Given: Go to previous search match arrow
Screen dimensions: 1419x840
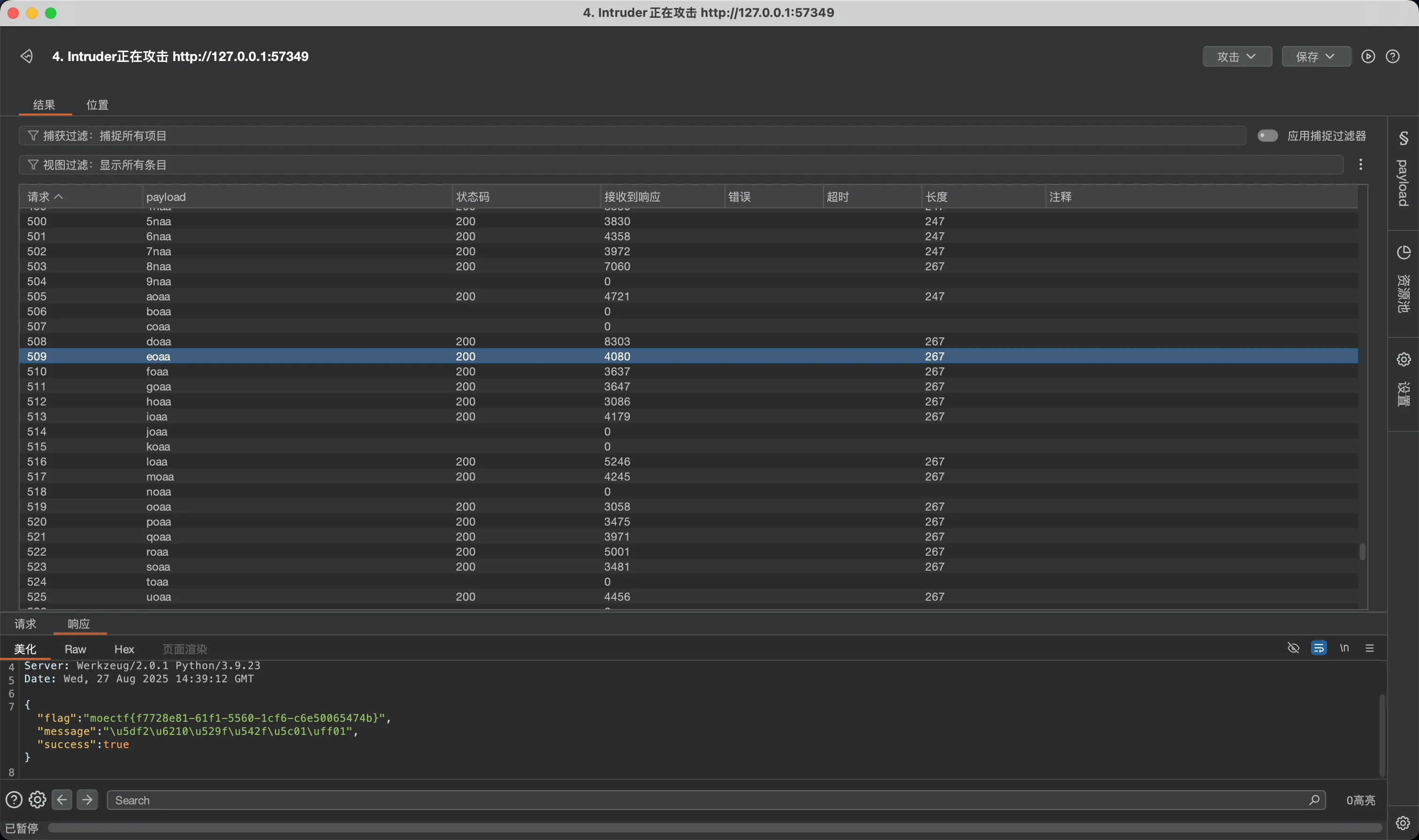Looking at the screenshot, I should click(x=62, y=800).
